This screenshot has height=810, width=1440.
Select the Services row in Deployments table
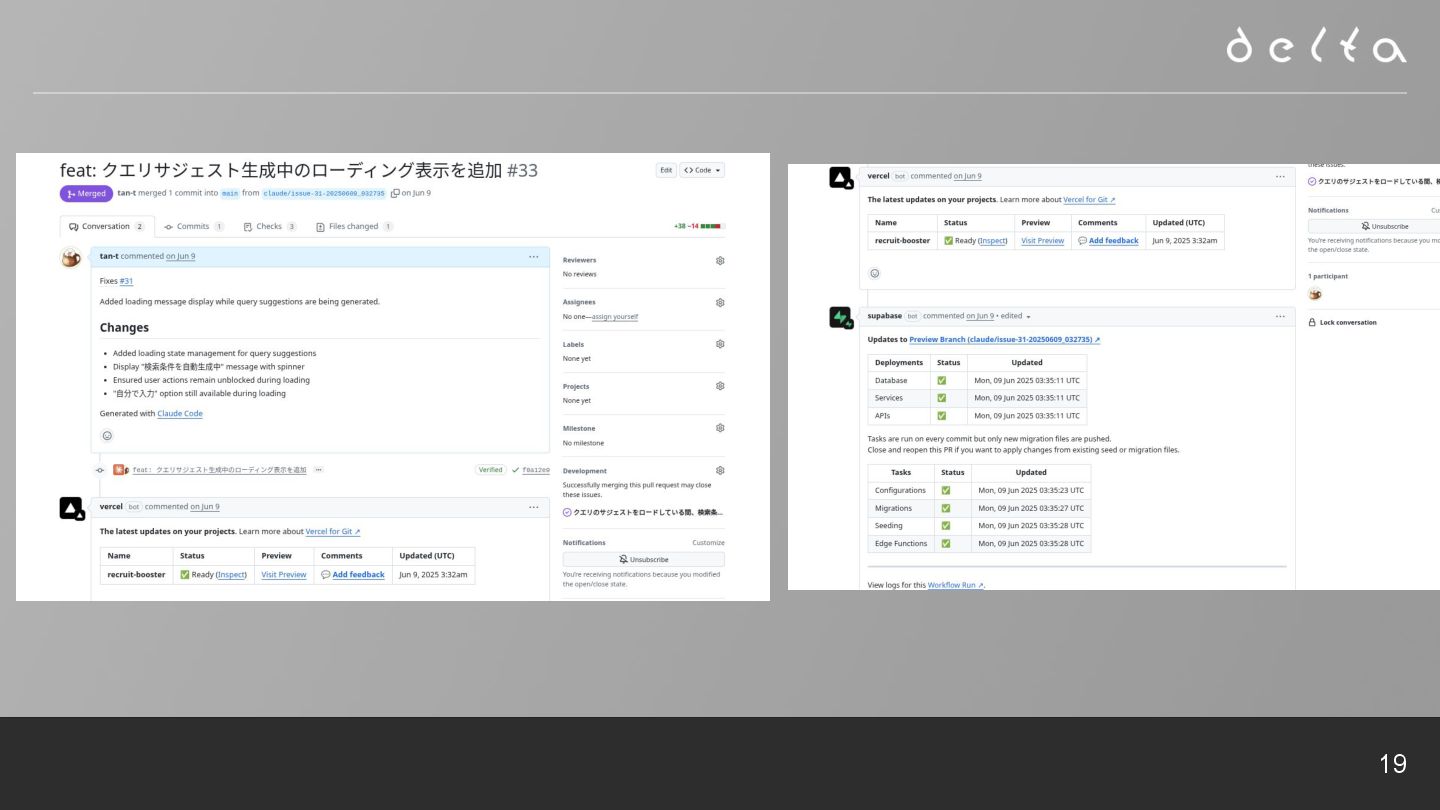(x=977, y=398)
